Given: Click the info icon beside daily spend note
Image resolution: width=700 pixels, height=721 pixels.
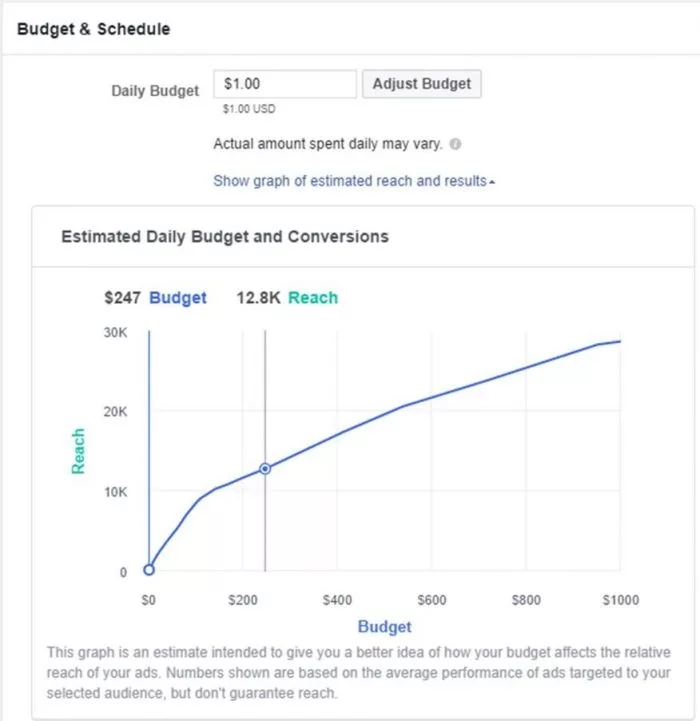Looking at the screenshot, I should (456, 144).
